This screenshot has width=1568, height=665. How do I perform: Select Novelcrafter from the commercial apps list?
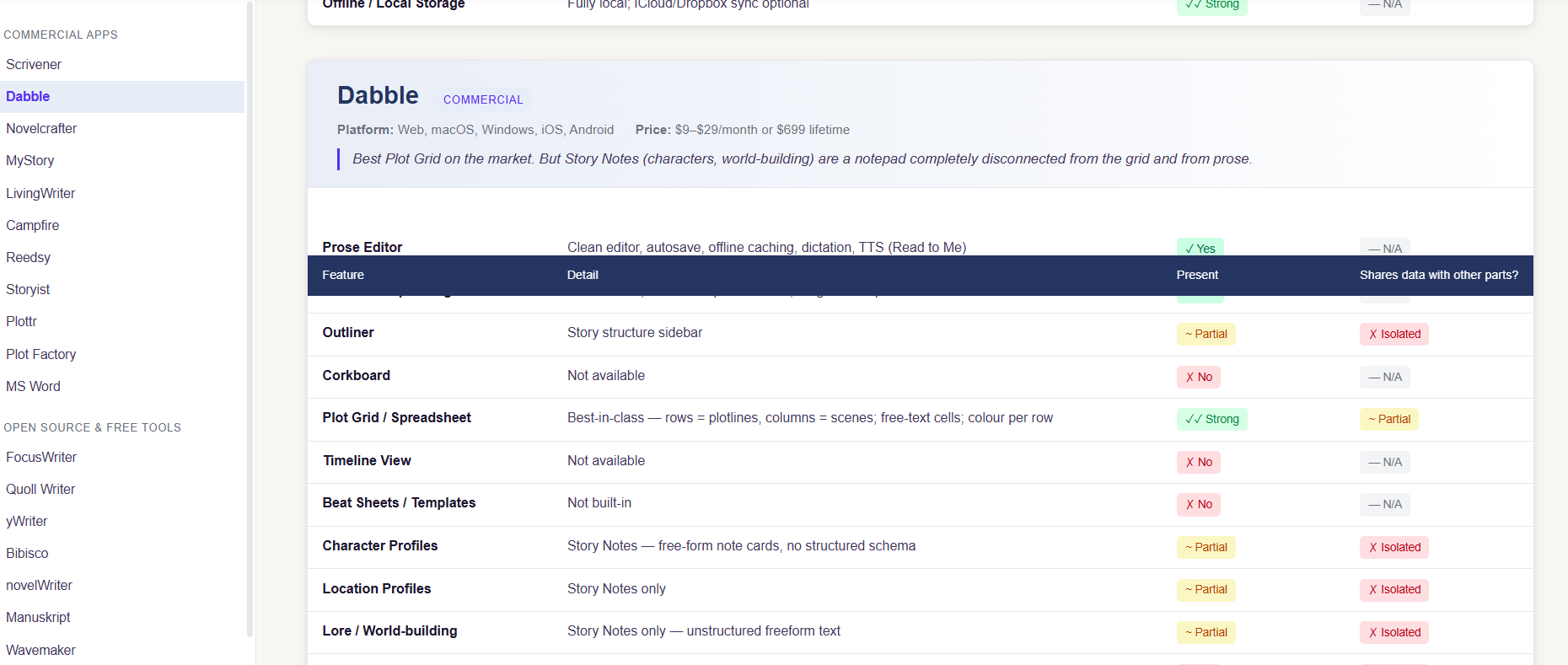coord(41,129)
